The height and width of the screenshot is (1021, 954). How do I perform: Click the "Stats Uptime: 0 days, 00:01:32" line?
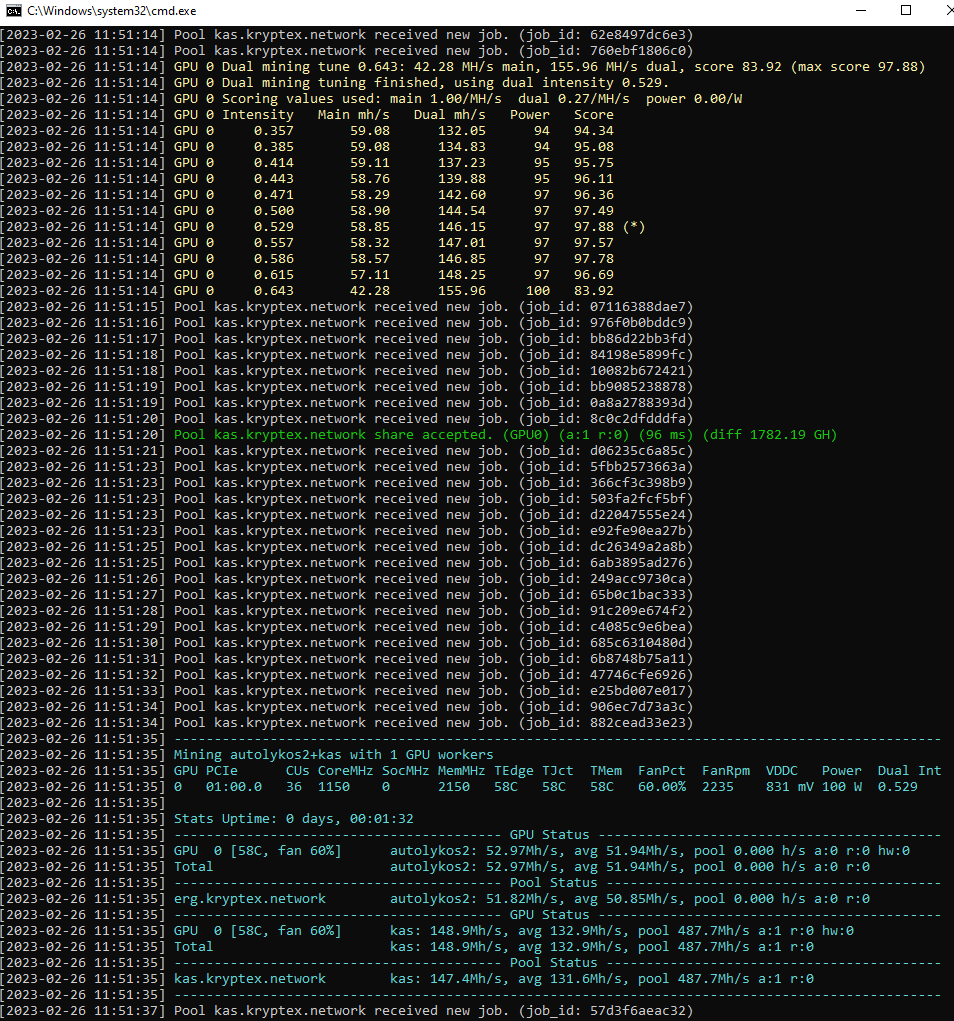click(x=294, y=819)
